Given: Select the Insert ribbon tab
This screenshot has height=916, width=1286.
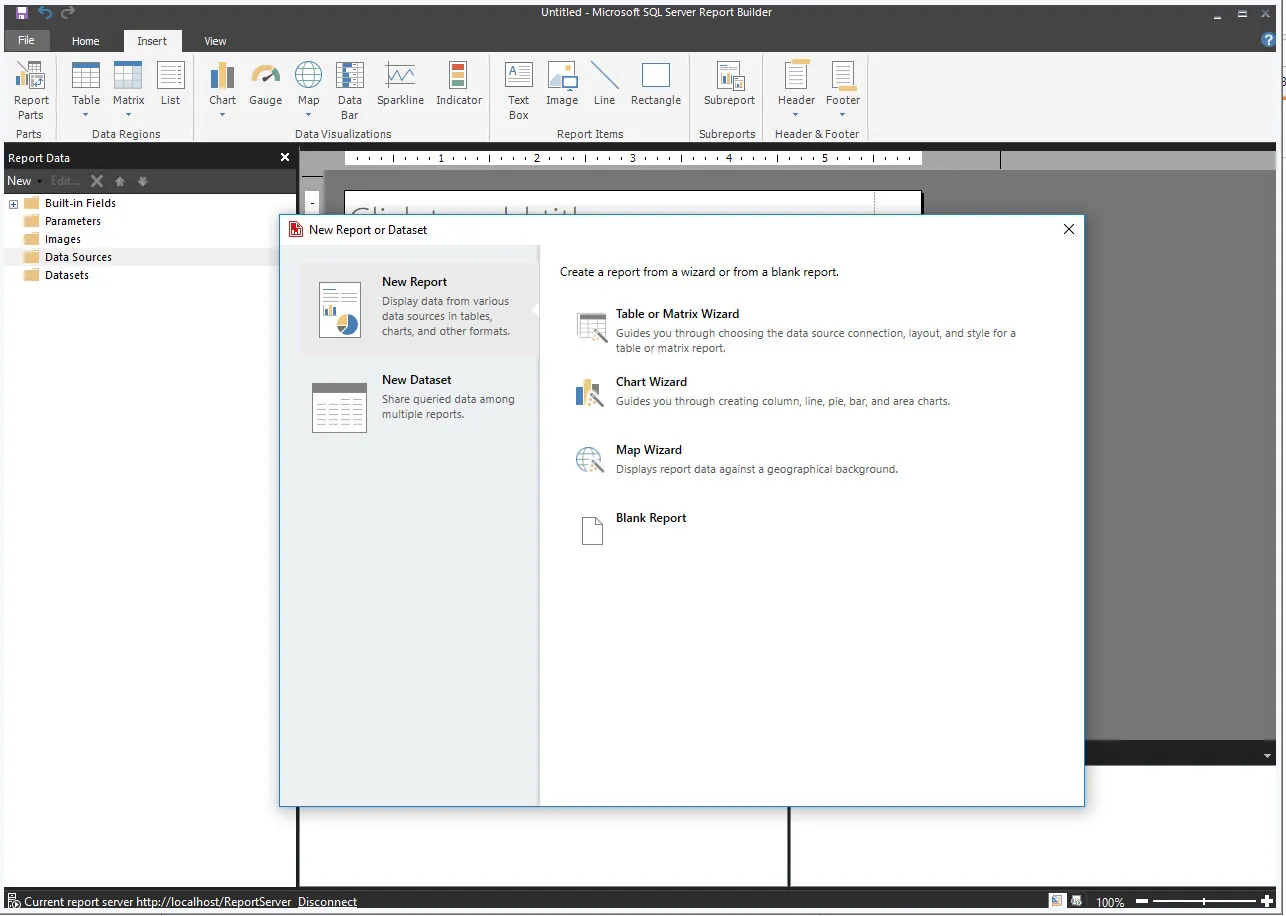Looking at the screenshot, I should pos(152,41).
